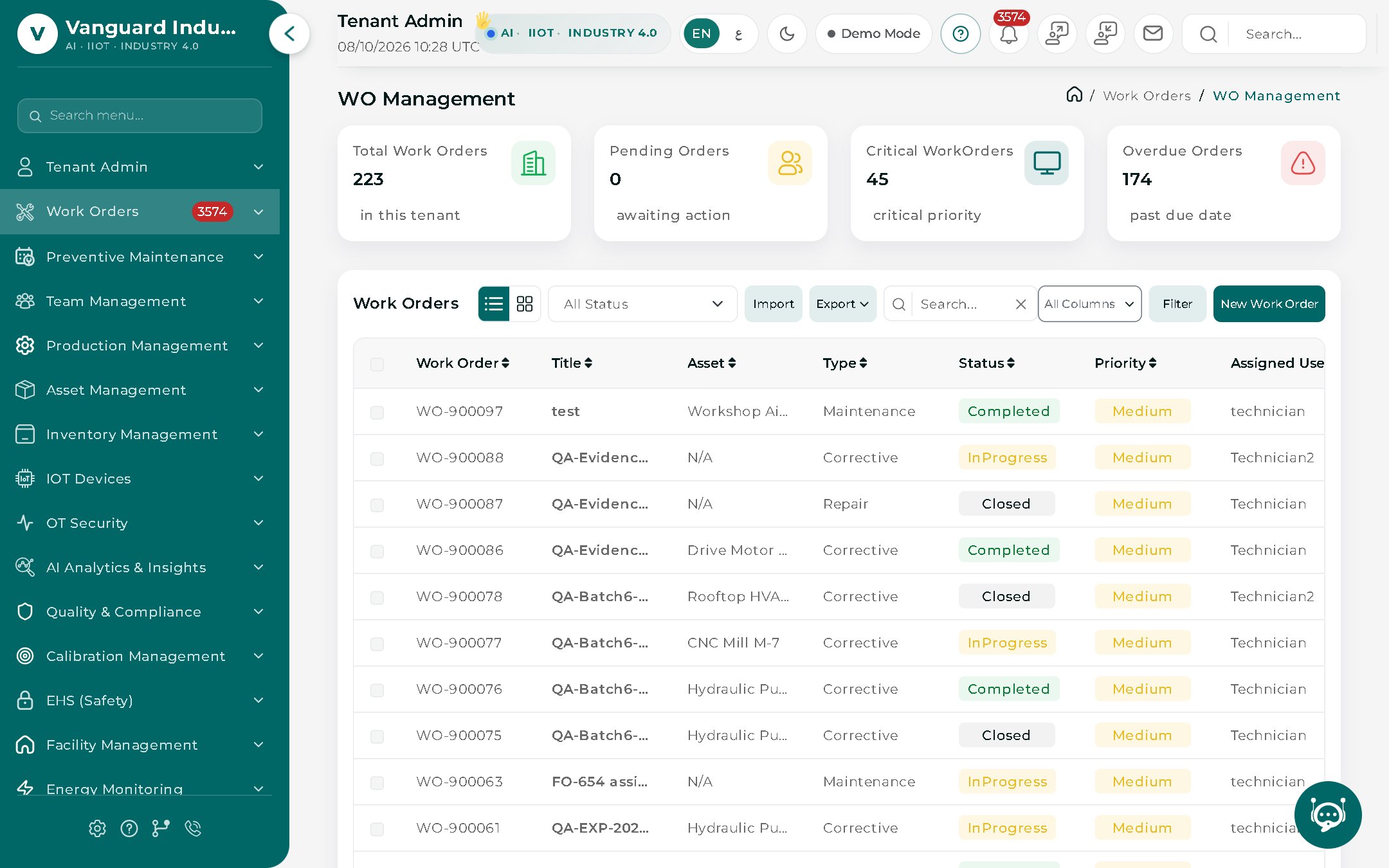1389x868 pixels.
Task: Click the Vanguard logo V icon
Action: tap(37, 33)
